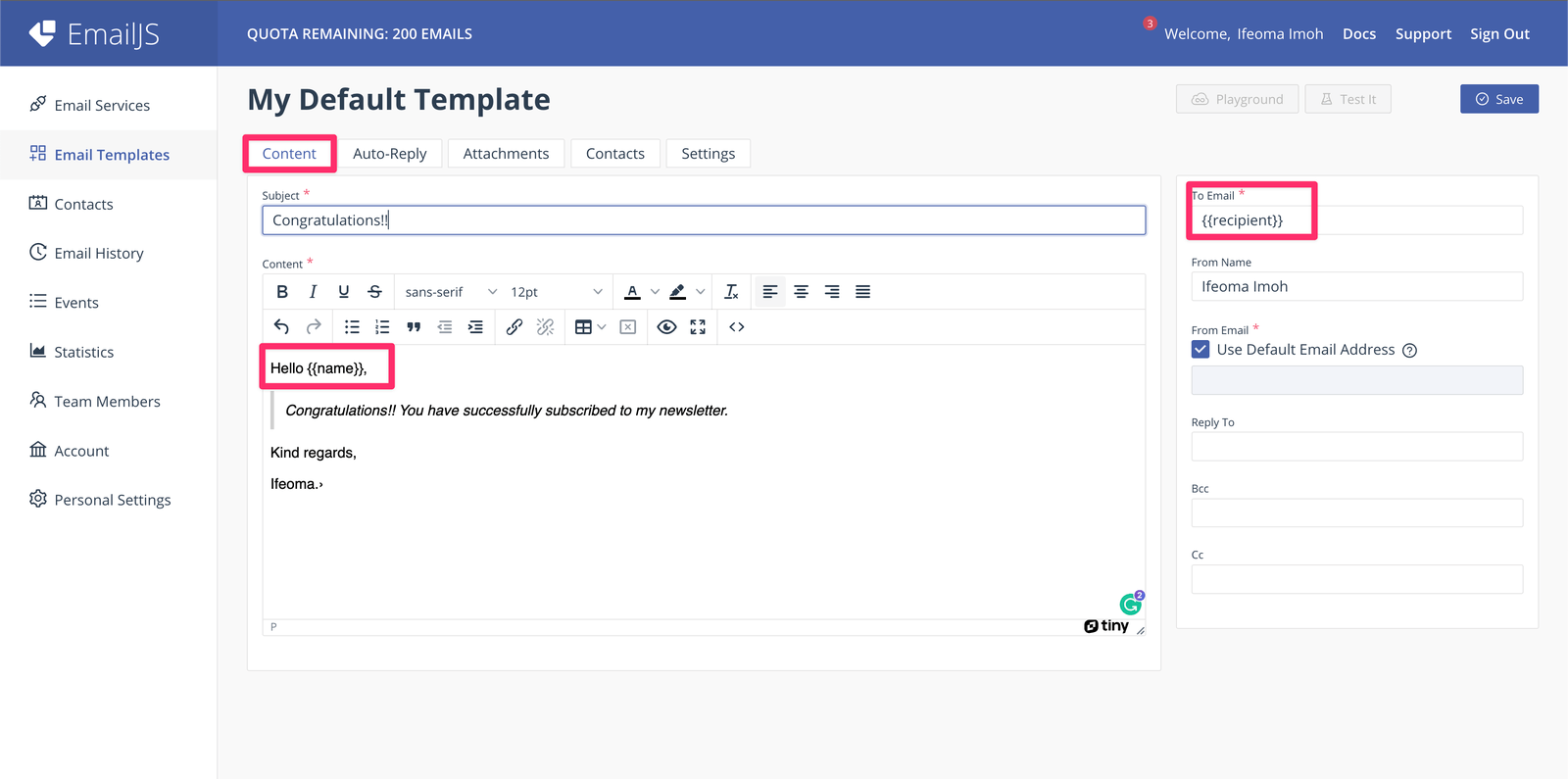Align text center
Screen dimensions: 1568x779
click(801, 292)
